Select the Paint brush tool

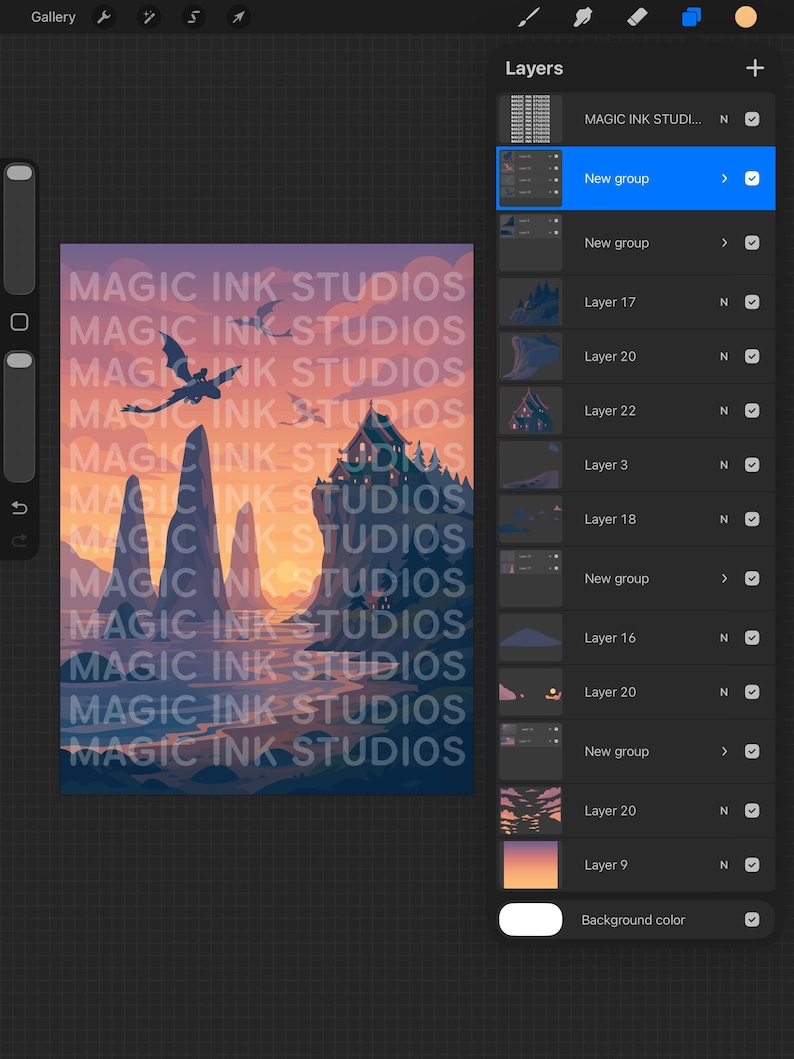tap(529, 17)
